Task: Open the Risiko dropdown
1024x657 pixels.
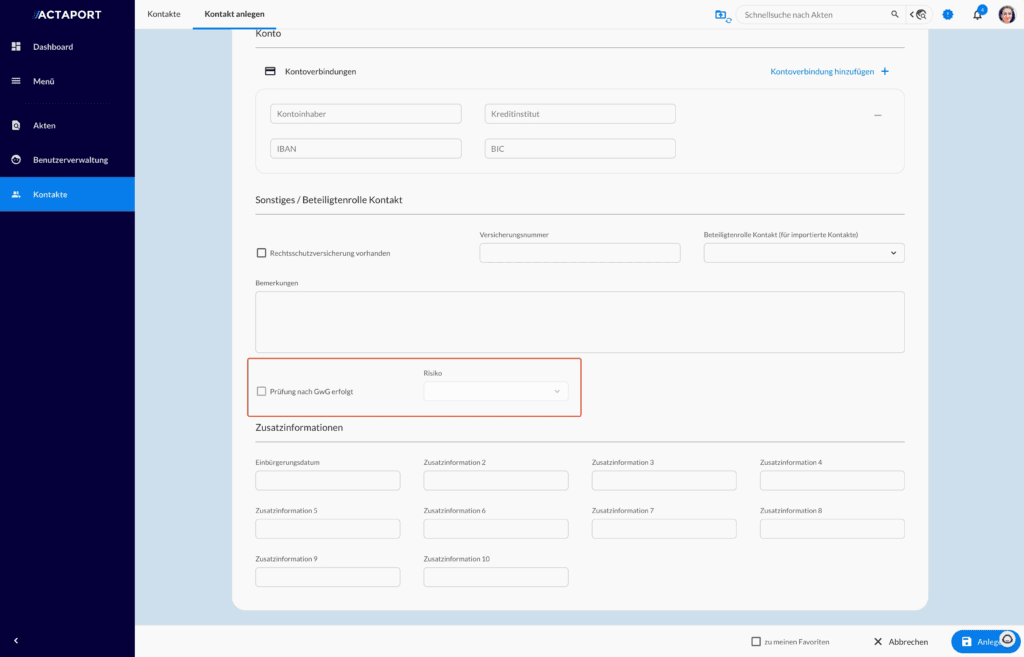Action: click(x=496, y=391)
